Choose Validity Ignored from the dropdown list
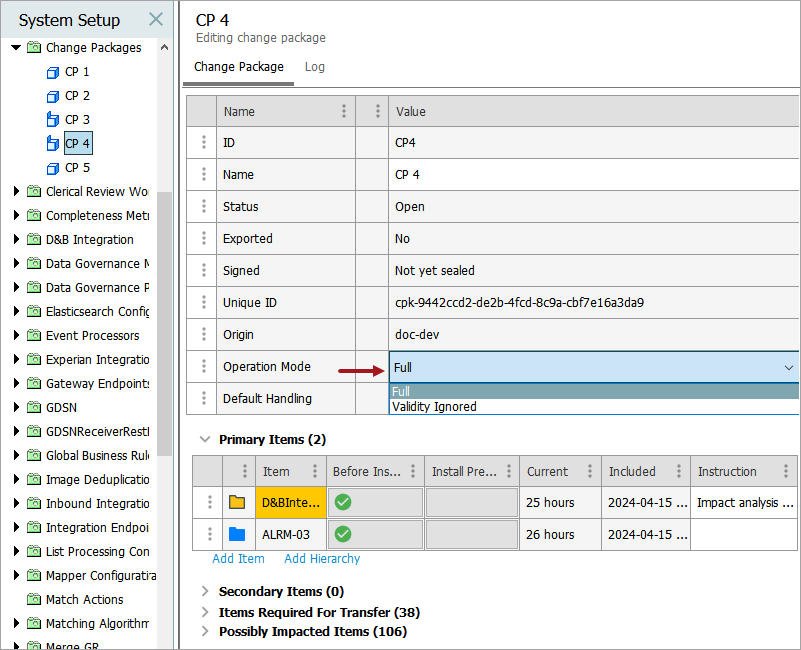 coord(434,407)
